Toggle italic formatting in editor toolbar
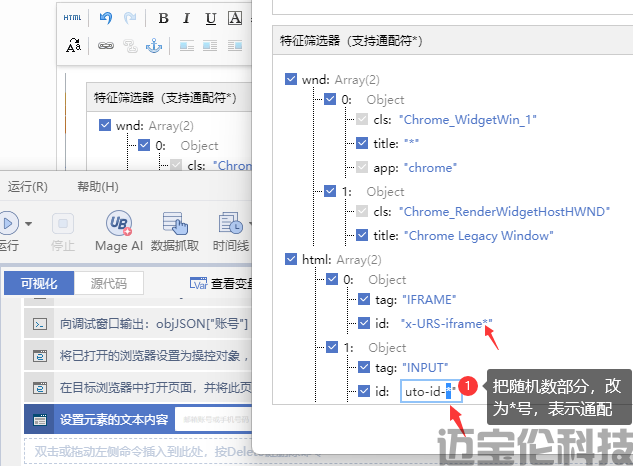This screenshot has height=466, width=633. [187, 18]
